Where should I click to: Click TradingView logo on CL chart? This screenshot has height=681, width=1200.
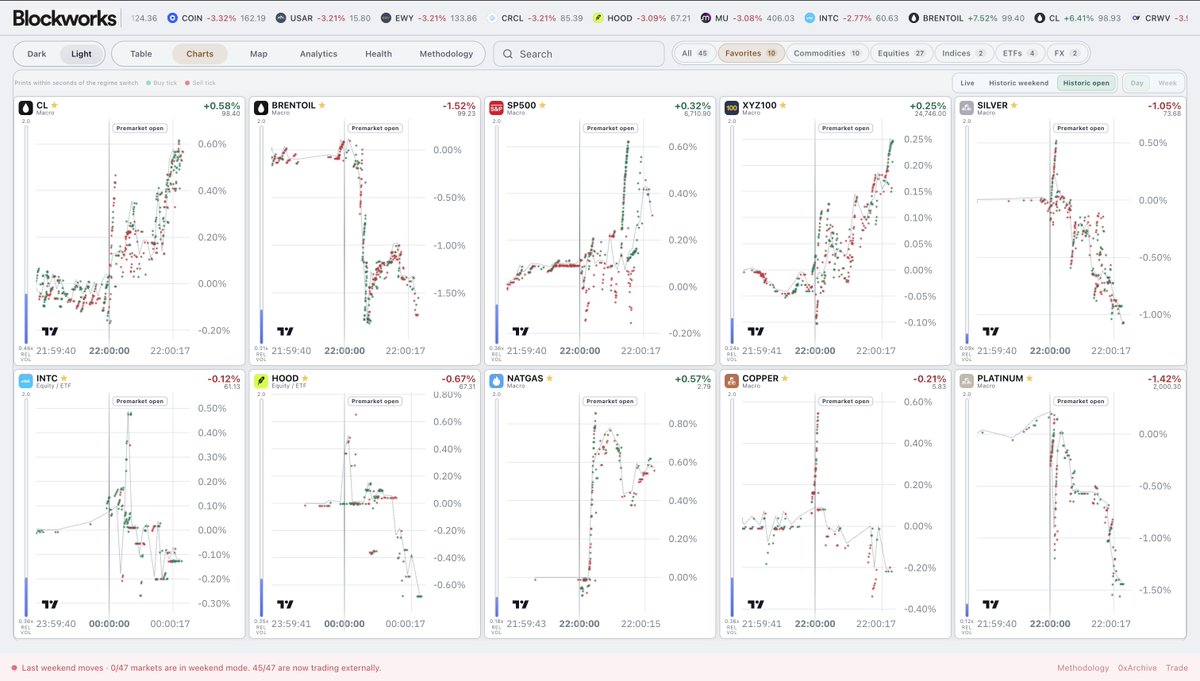click(50, 331)
